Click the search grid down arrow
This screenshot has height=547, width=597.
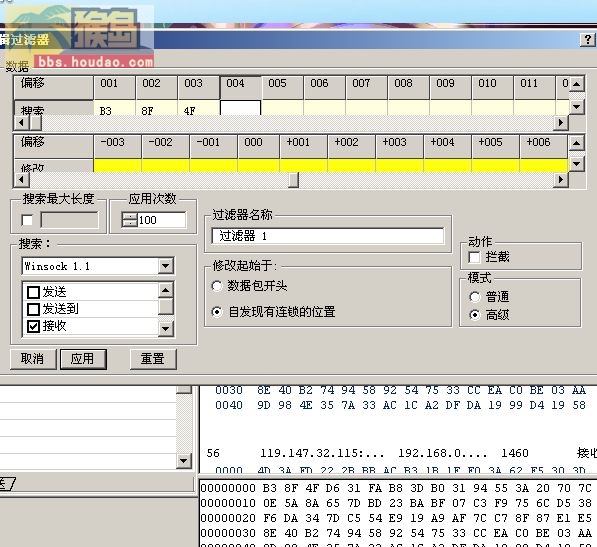tap(576, 107)
